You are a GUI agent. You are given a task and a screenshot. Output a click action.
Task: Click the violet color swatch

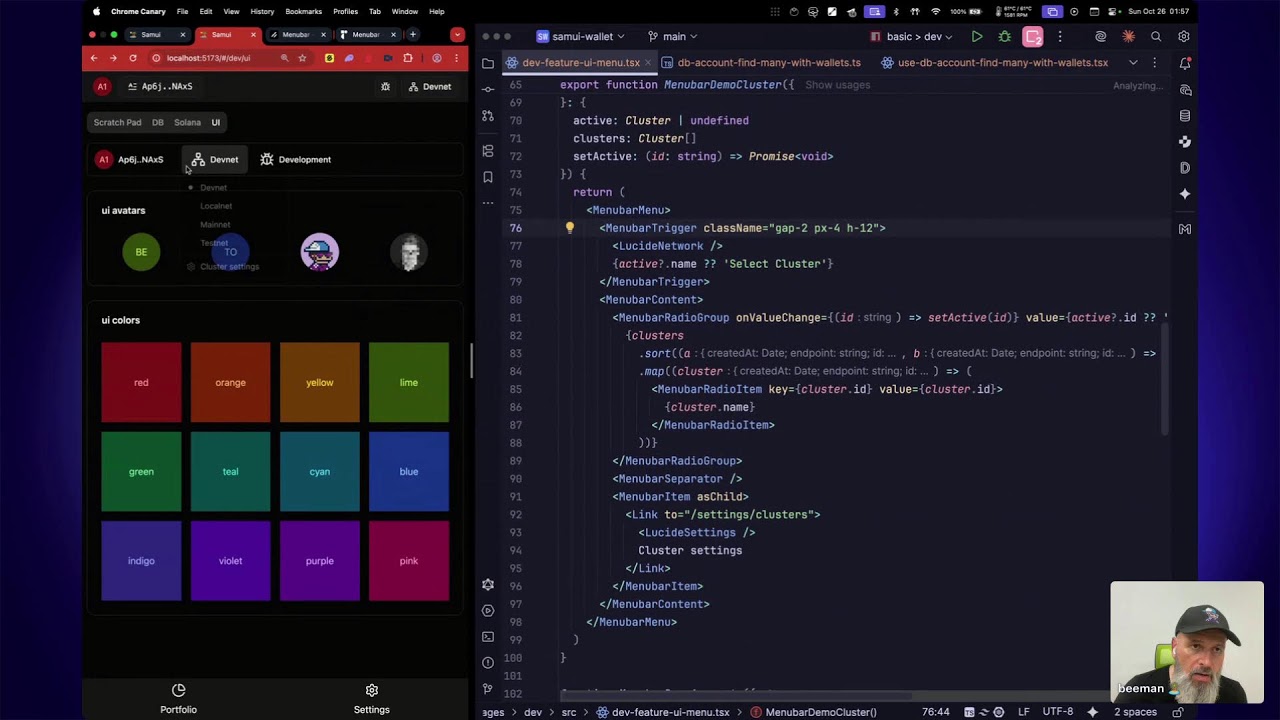230,561
